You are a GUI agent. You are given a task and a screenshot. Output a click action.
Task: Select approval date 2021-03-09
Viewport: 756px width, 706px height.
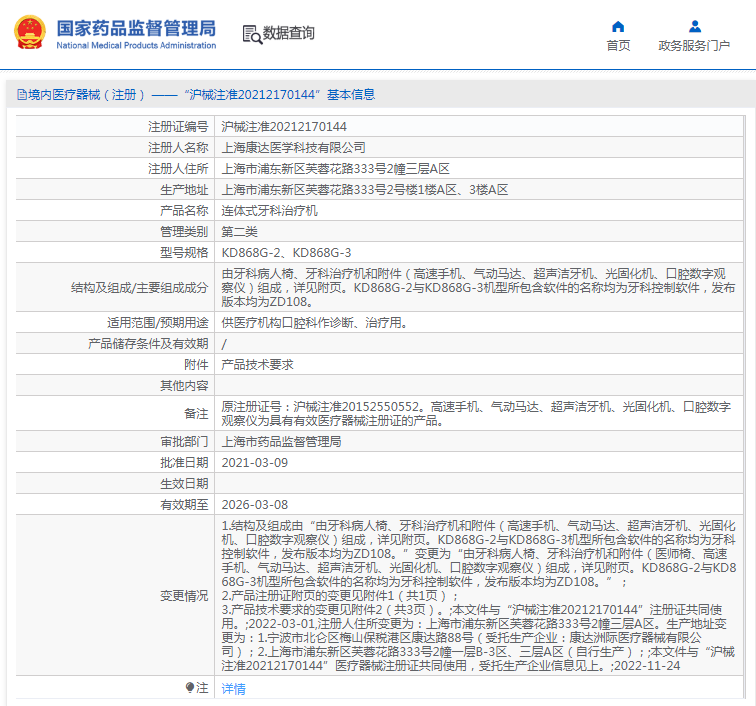255,463
